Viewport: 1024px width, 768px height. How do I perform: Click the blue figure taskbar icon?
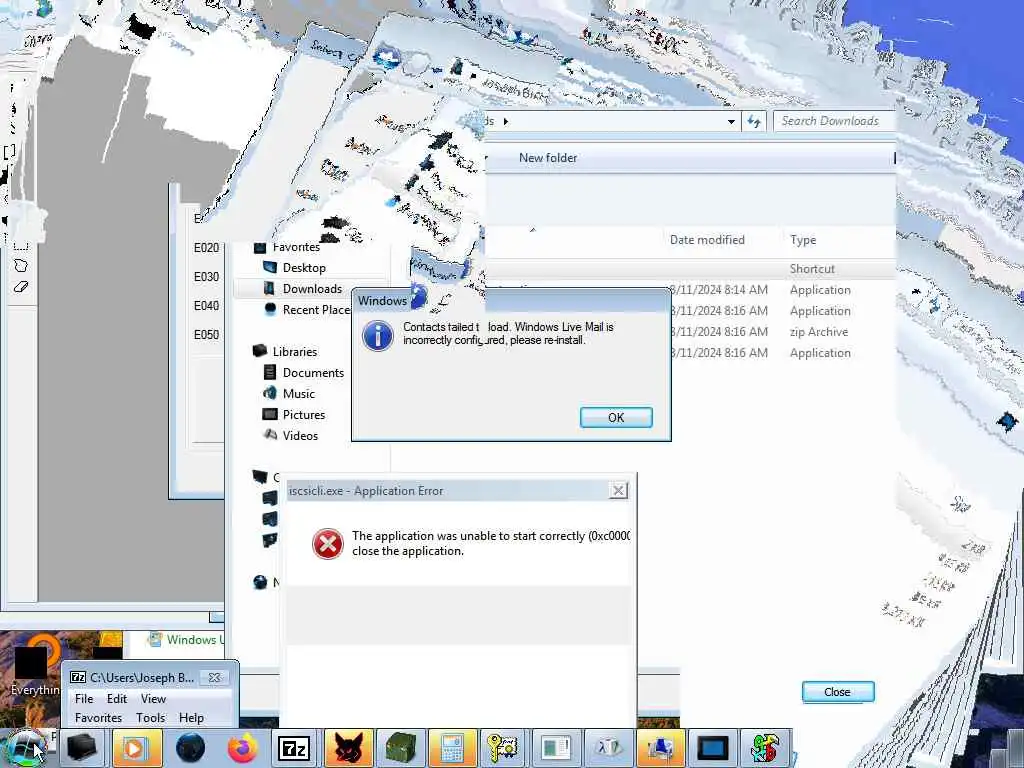(x=660, y=748)
